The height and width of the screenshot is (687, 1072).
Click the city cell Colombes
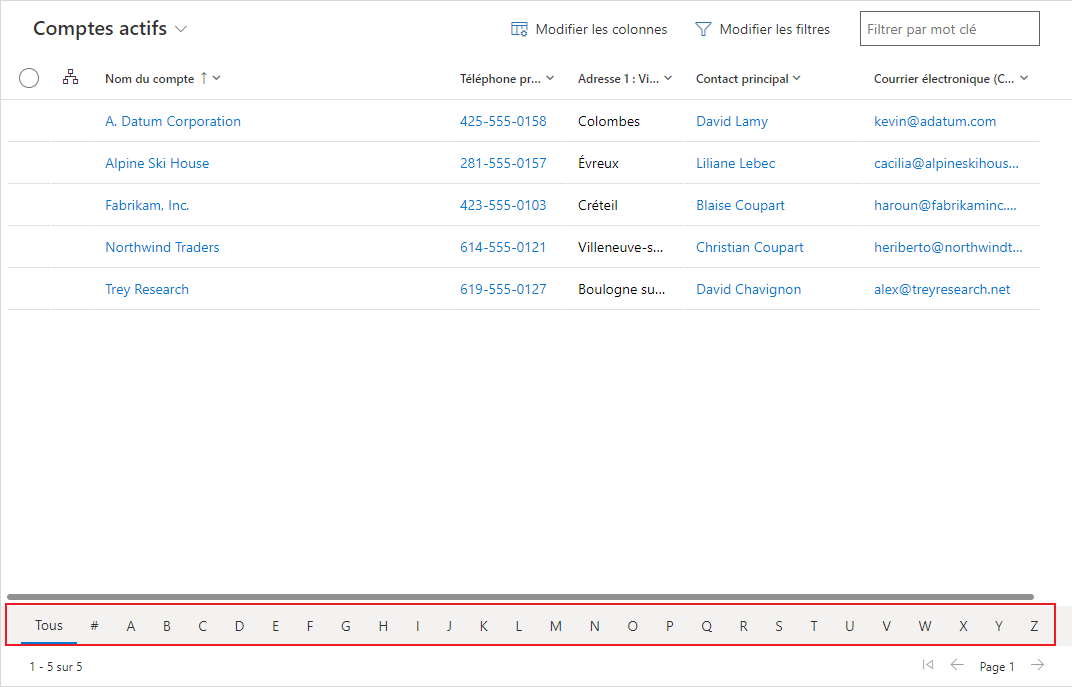(608, 121)
